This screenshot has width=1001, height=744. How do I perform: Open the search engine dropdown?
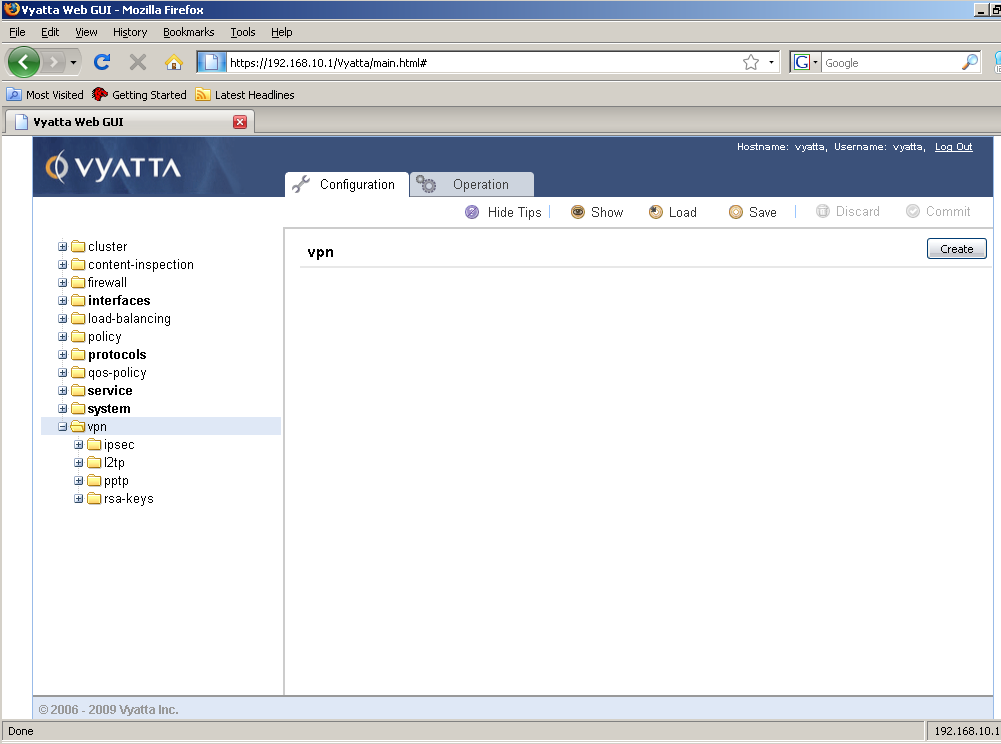pos(806,62)
